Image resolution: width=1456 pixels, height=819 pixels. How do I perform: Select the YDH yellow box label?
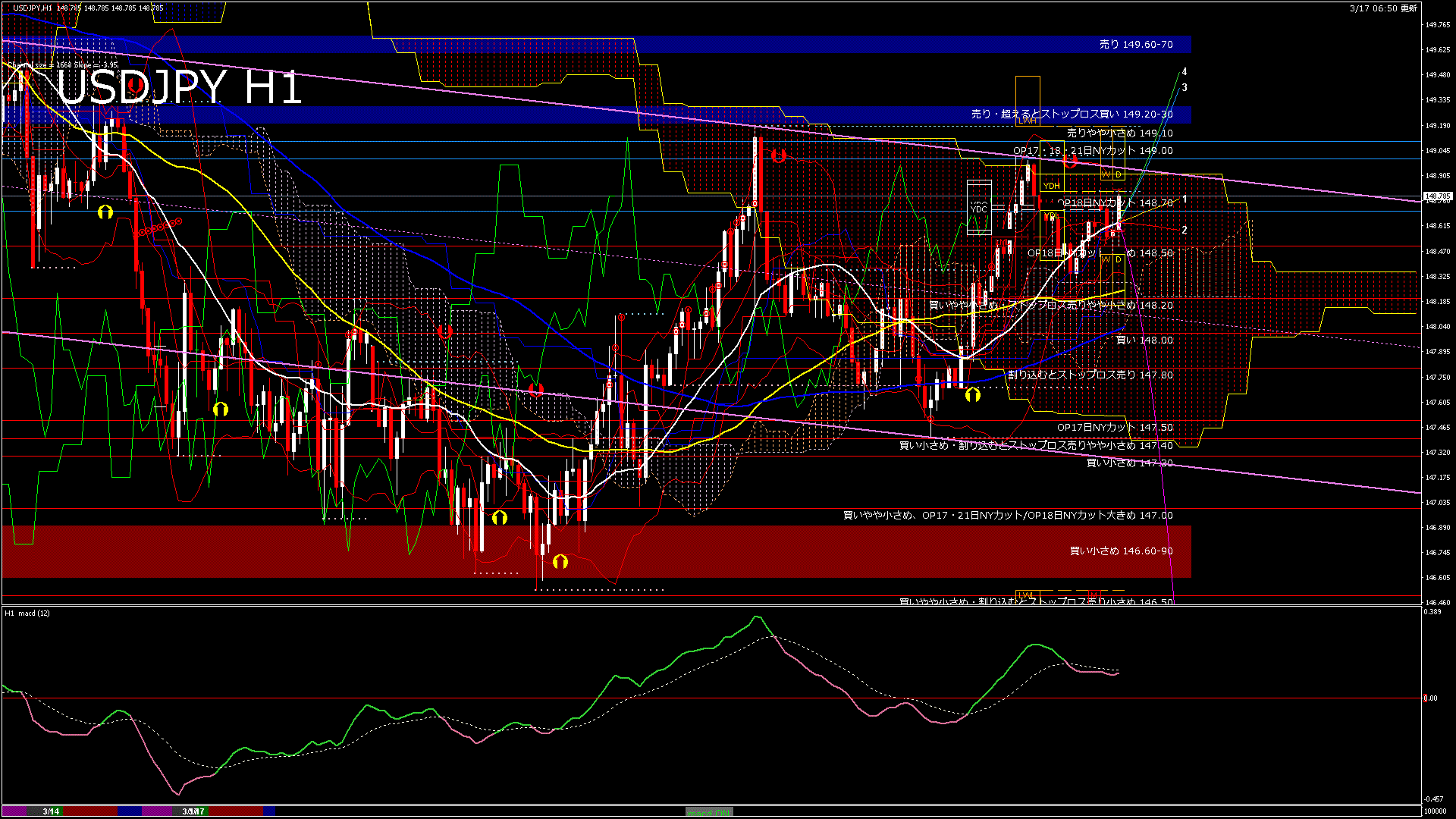coord(1051,186)
